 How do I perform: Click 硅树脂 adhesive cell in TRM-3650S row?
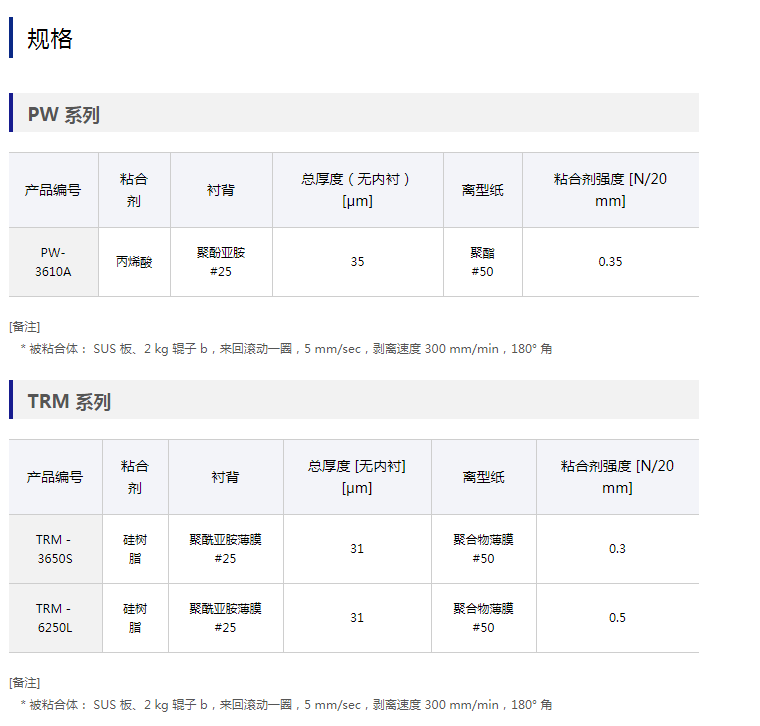coord(135,549)
